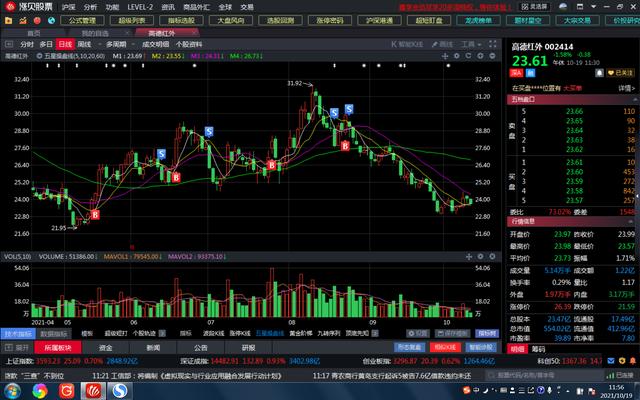Select the 技术指标 tab below chart
The width and height of the screenshot is (640, 400).
click(x=17, y=333)
